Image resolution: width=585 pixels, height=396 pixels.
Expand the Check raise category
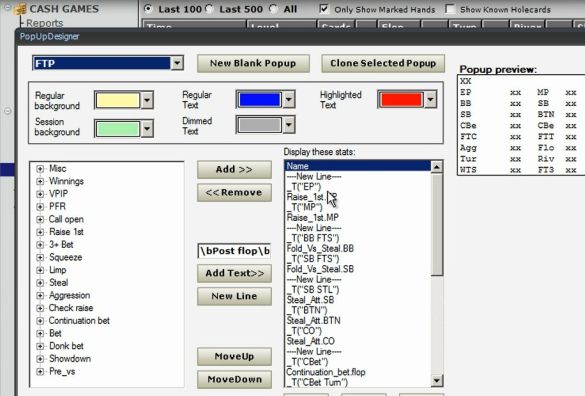[x=40, y=308]
